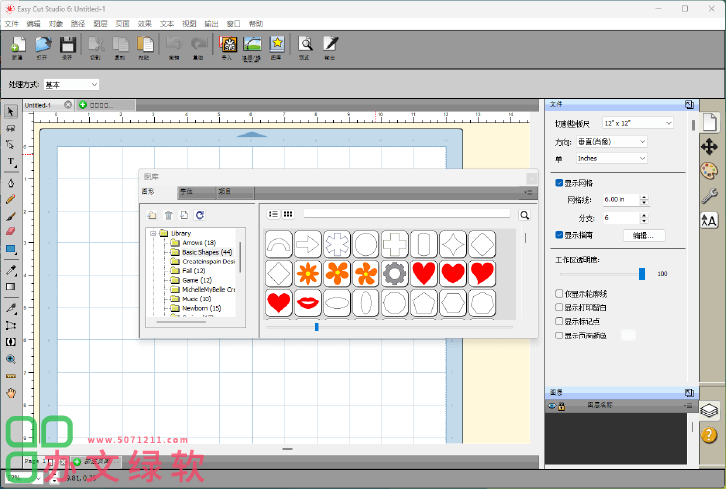Uncheck the show guides checkbox

coord(559,235)
